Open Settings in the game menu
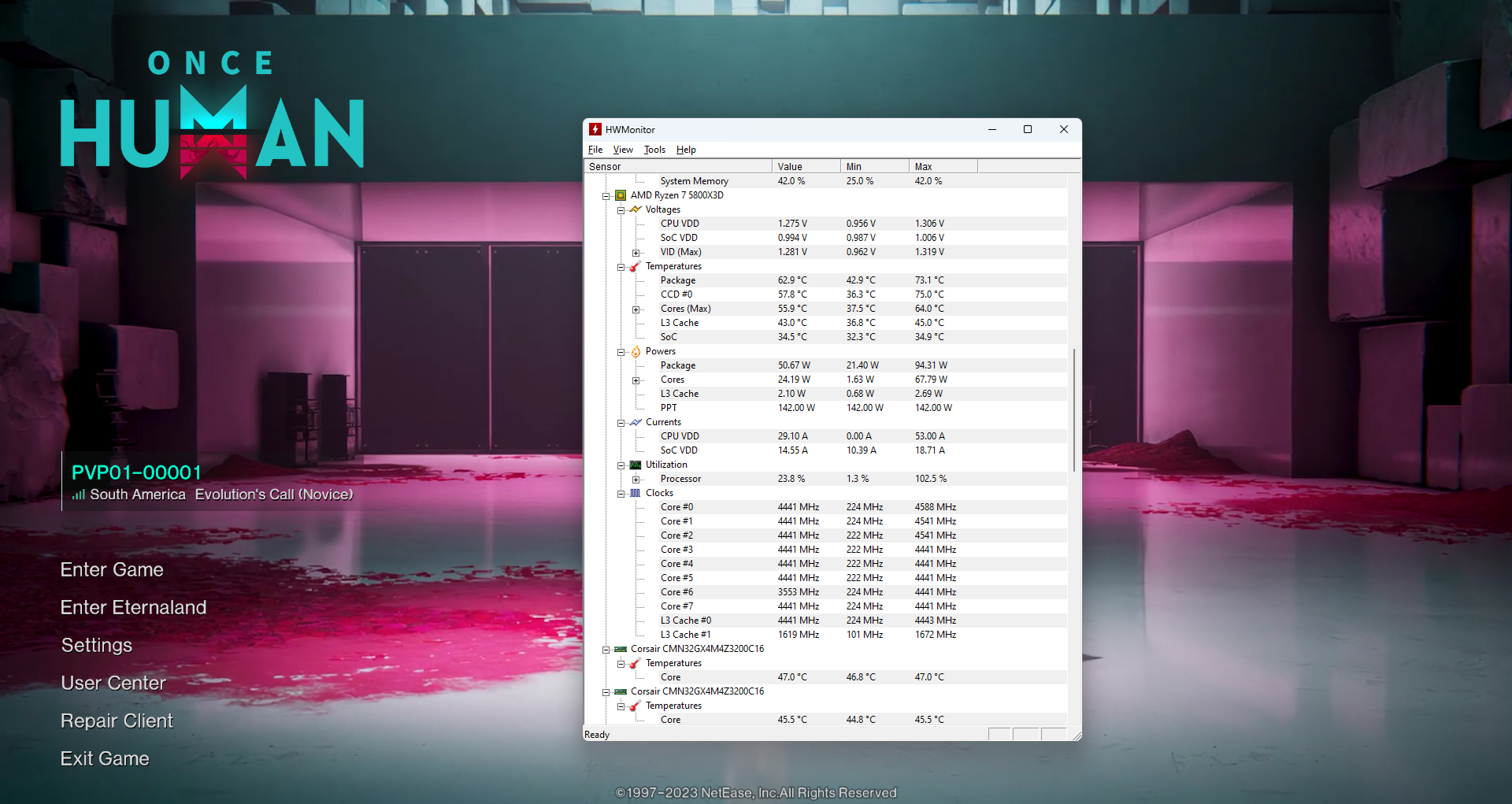This screenshot has width=1512, height=804. pyautogui.click(x=97, y=645)
